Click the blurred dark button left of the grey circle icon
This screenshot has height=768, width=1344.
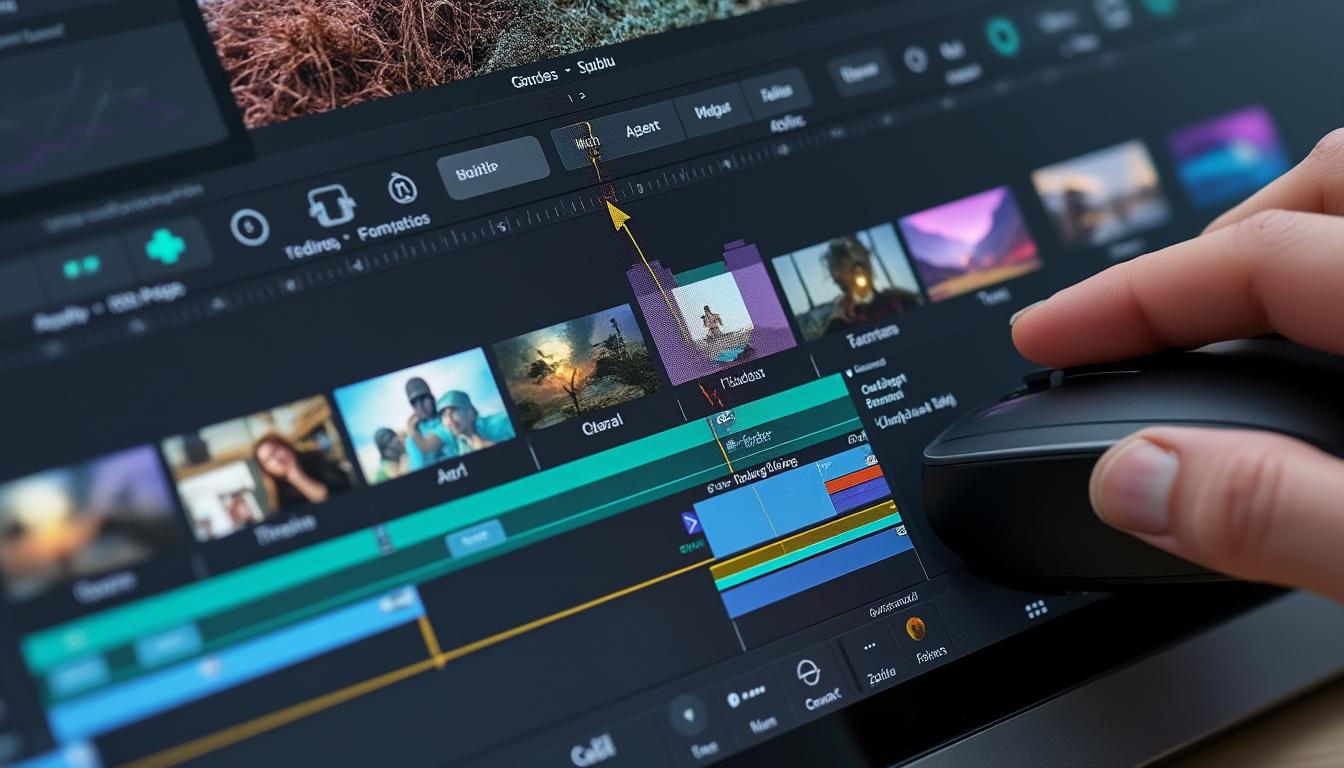click(x=859, y=73)
